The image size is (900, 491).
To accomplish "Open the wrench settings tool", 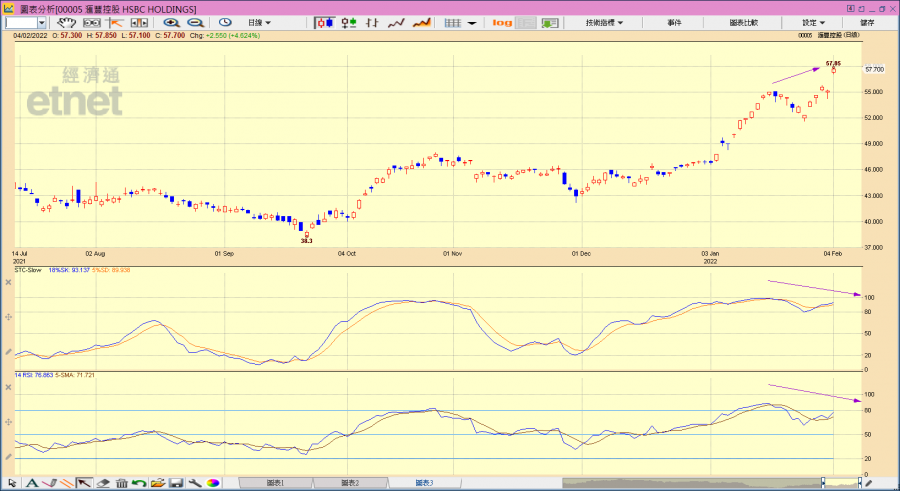I will point(194,483).
